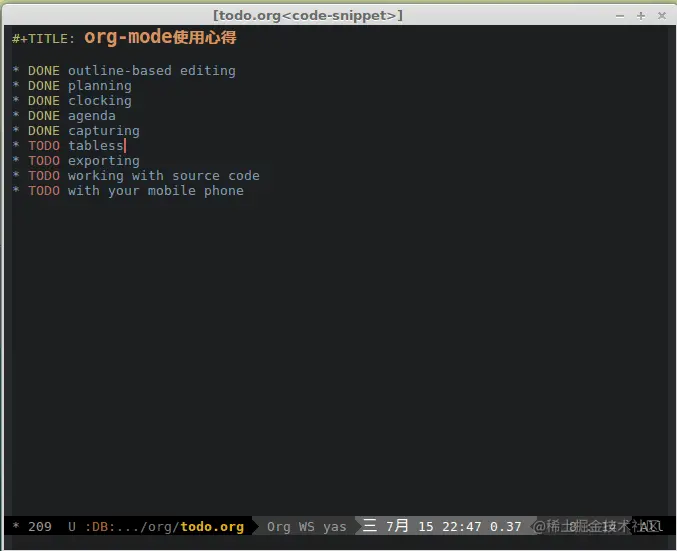Click 'working with source code' heading
Screen dimensions: 677x551
pos(164,176)
